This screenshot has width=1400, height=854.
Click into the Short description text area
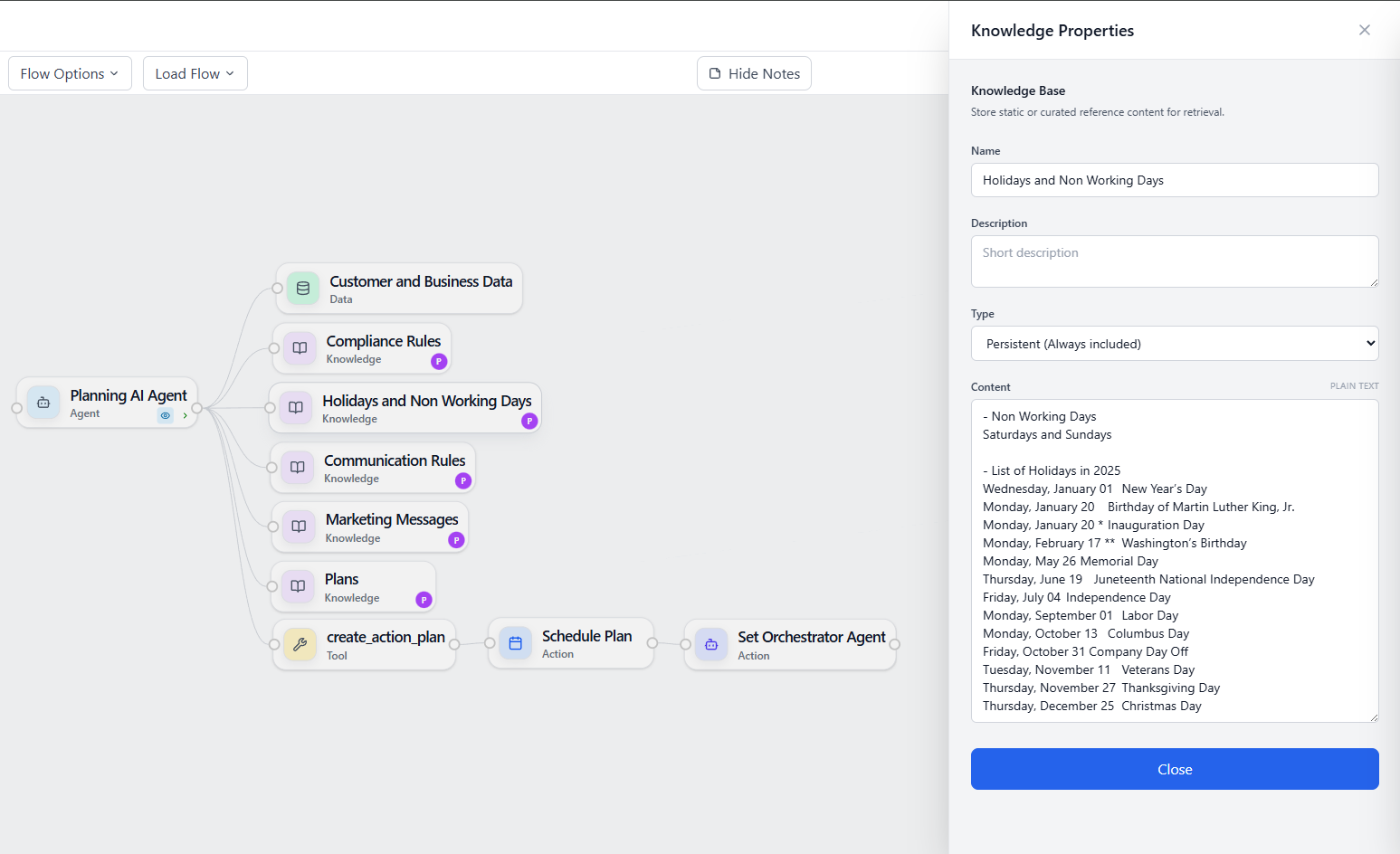click(x=1174, y=261)
